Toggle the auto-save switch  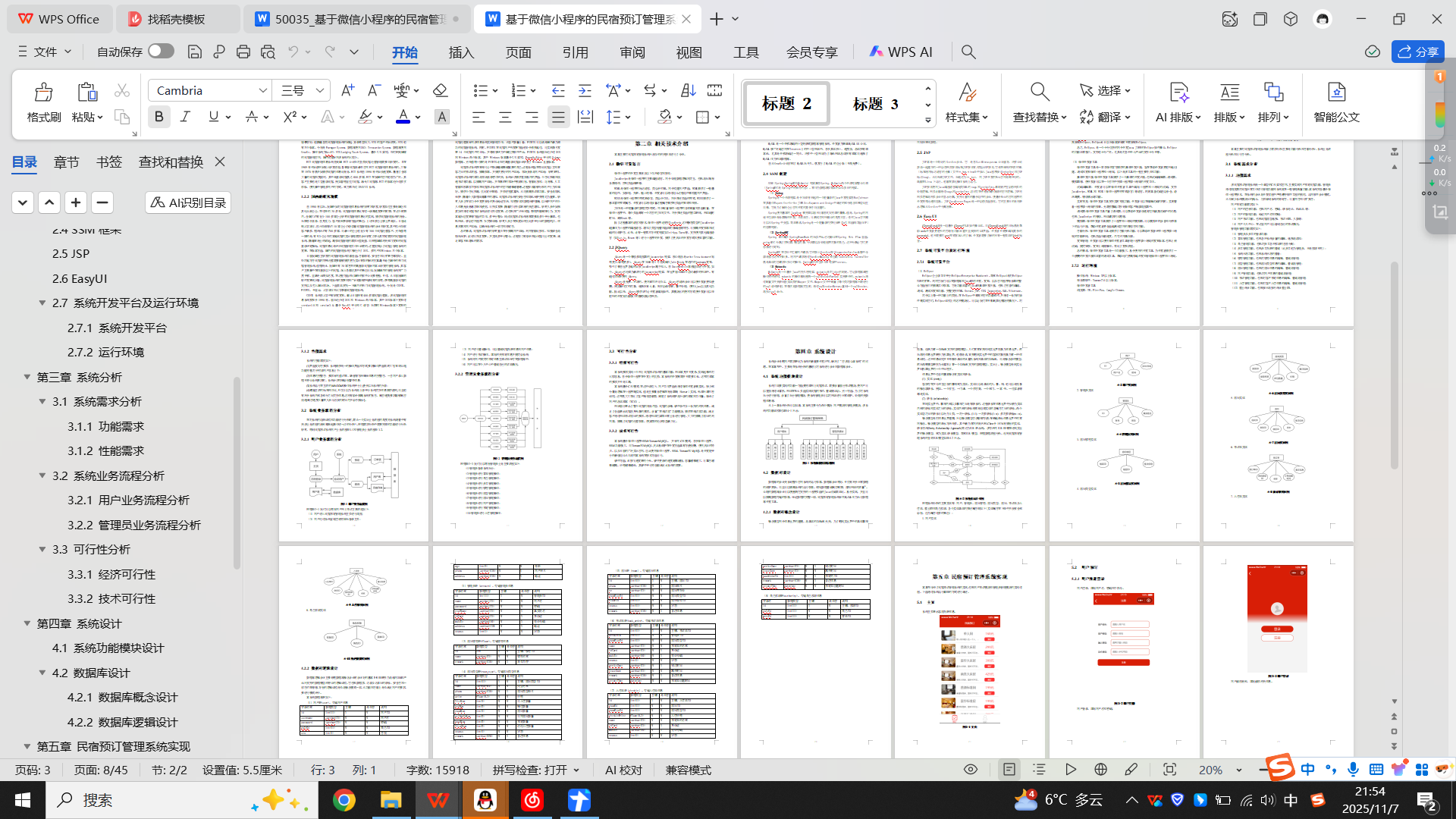(x=161, y=51)
